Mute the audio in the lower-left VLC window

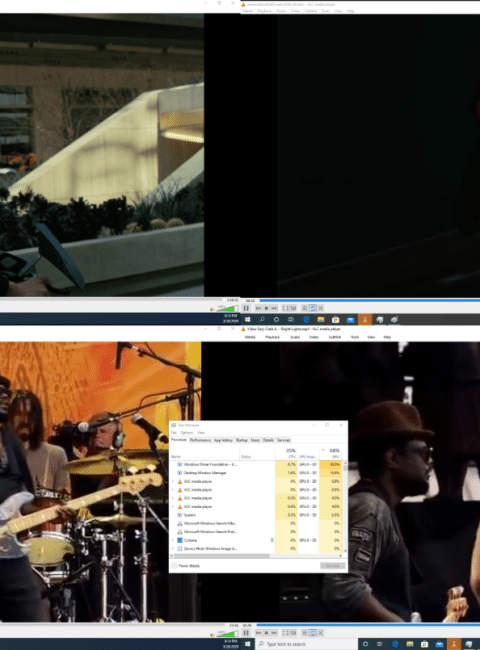tap(213, 634)
